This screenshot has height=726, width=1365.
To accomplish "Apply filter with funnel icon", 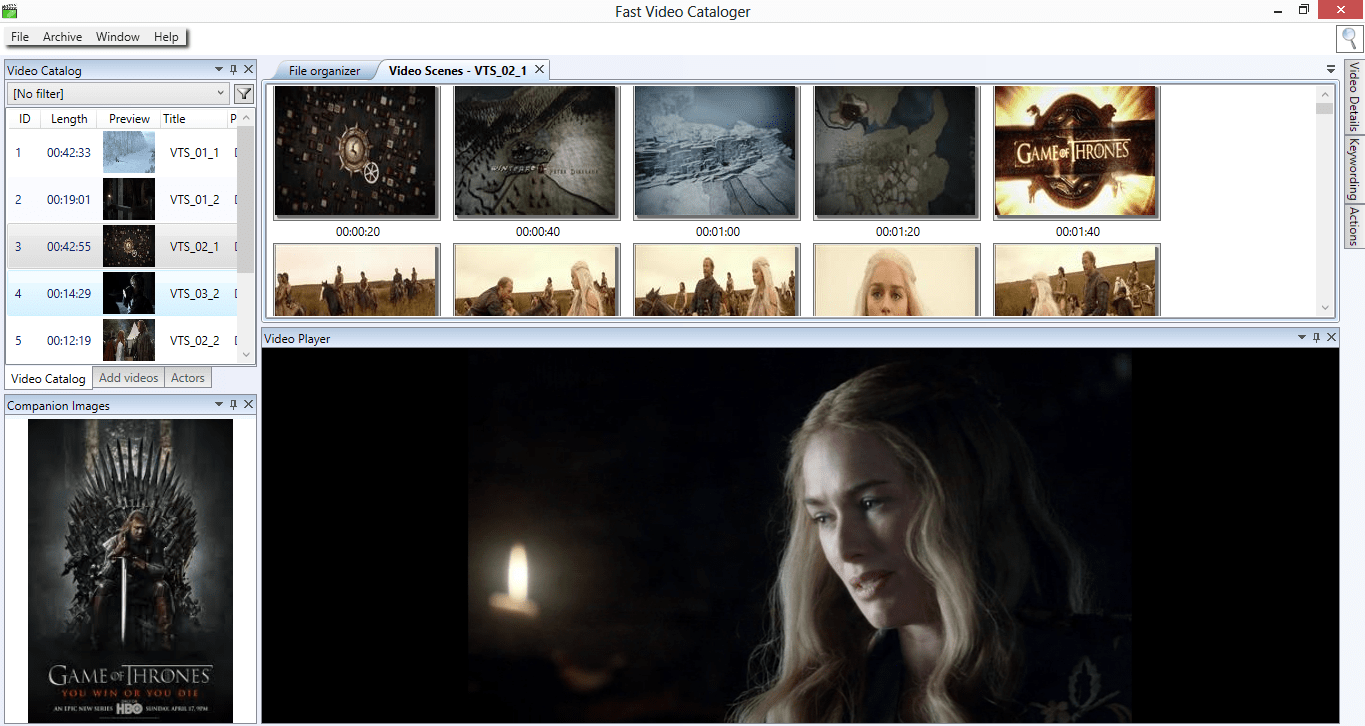I will pyautogui.click(x=244, y=94).
